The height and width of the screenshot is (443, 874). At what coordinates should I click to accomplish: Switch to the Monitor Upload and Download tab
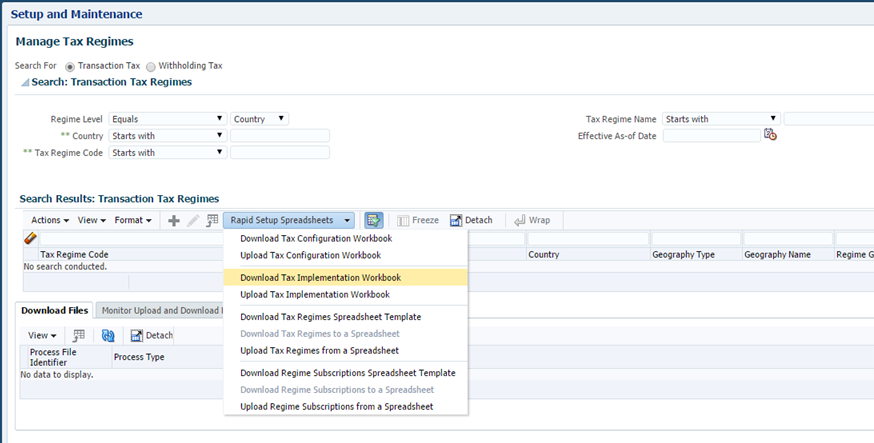(160, 310)
